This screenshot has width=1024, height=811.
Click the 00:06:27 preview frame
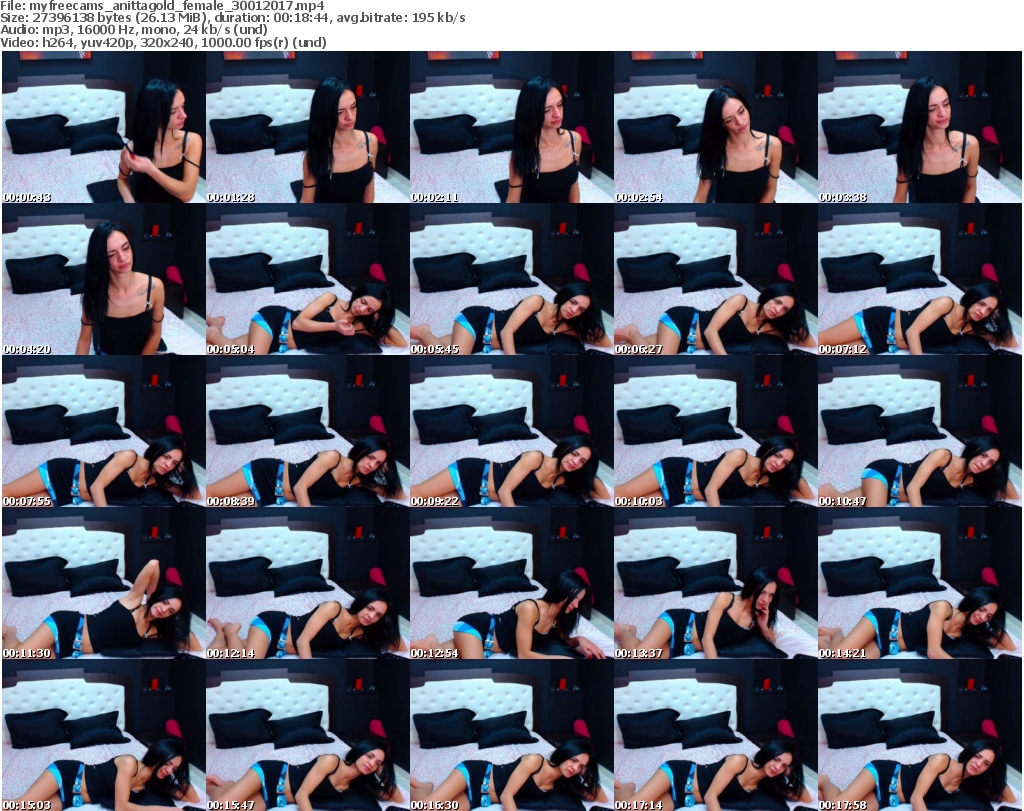(x=715, y=279)
